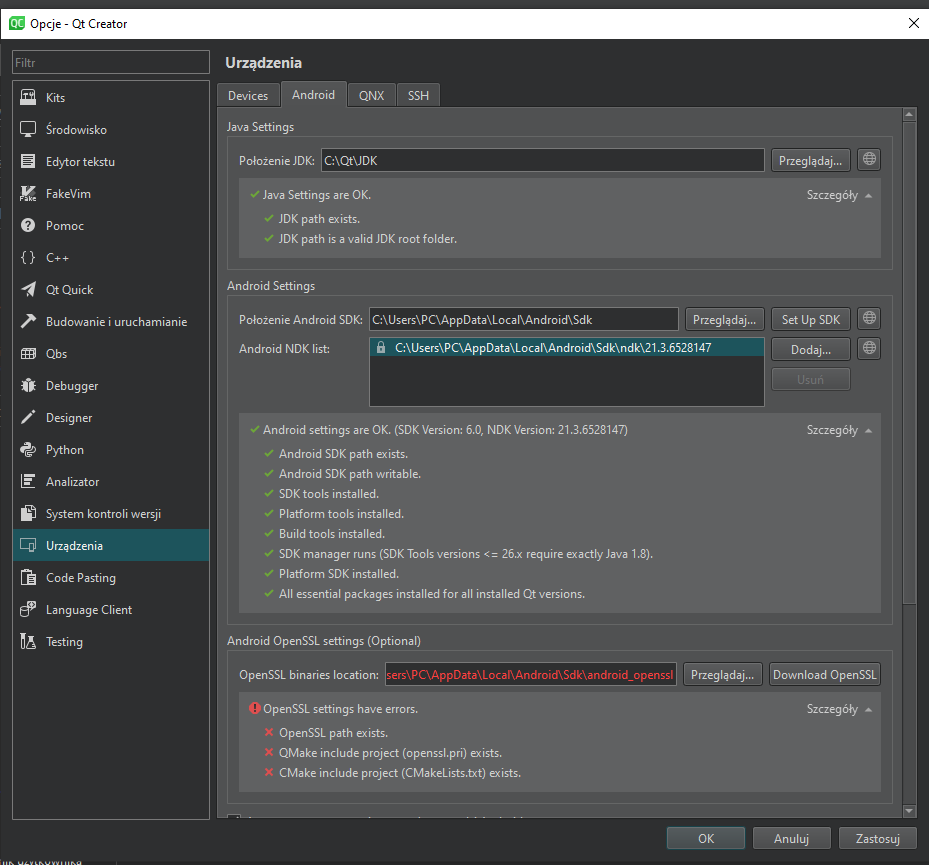Click globe icon next to JDK location

click(x=869, y=159)
